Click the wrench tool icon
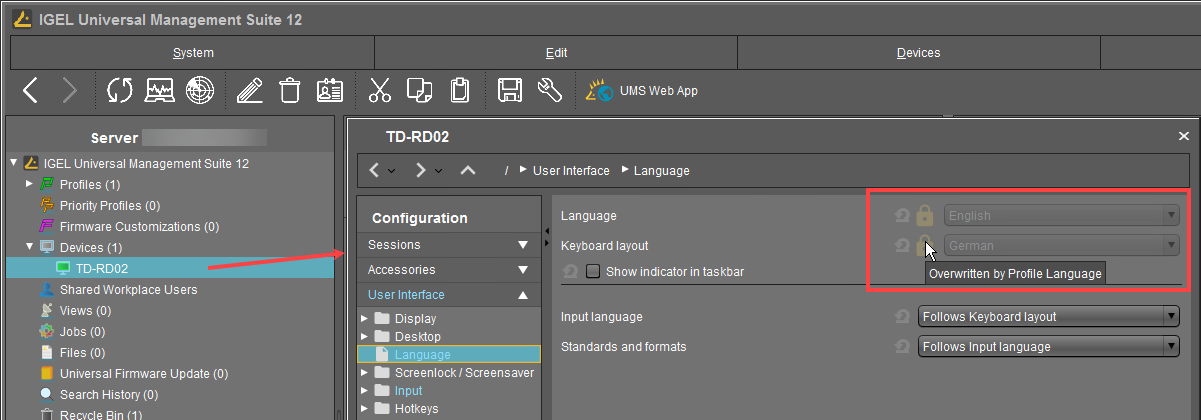 550,91
